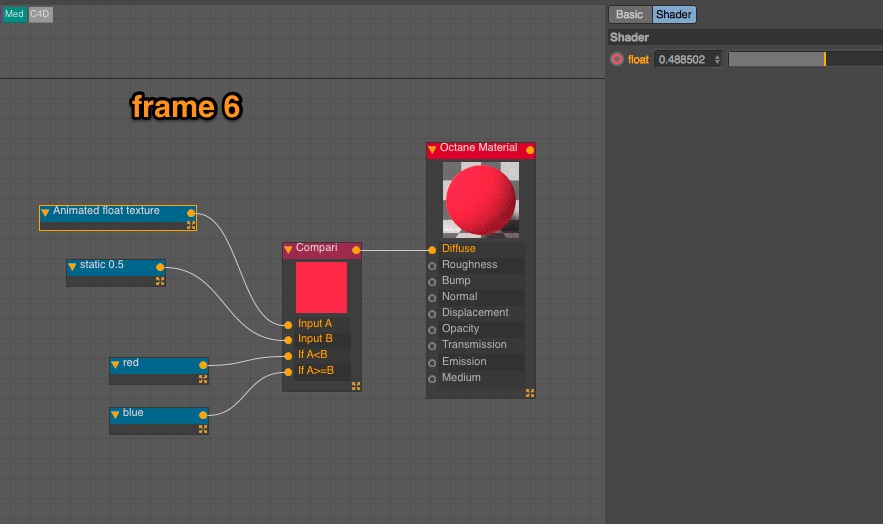Select the static 0.5 node title
Image resolution: width=883 pixels, height=524 pixels.
[101, 265]
